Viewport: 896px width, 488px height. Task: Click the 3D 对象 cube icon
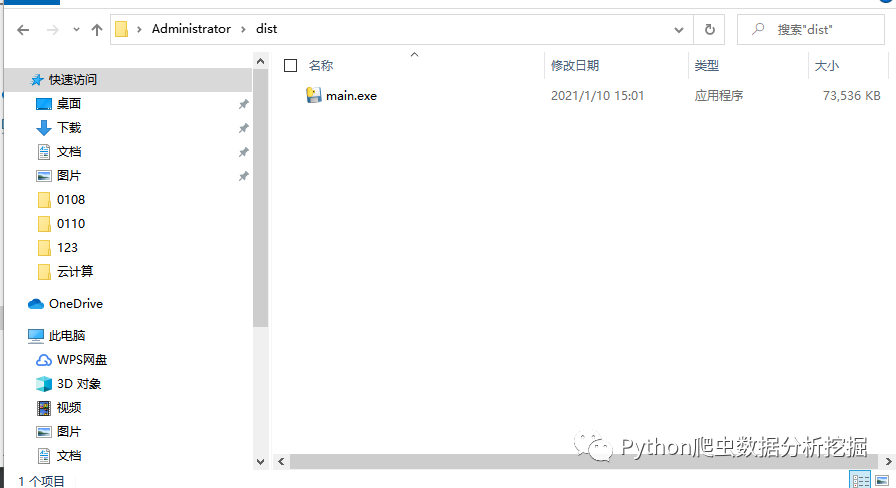tap(44, 384)
